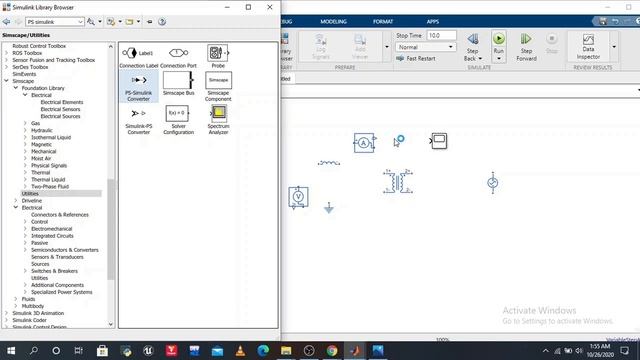Open the Step Back dropdown arrow
The image size is (640, 360).
[x=480, y=59]
